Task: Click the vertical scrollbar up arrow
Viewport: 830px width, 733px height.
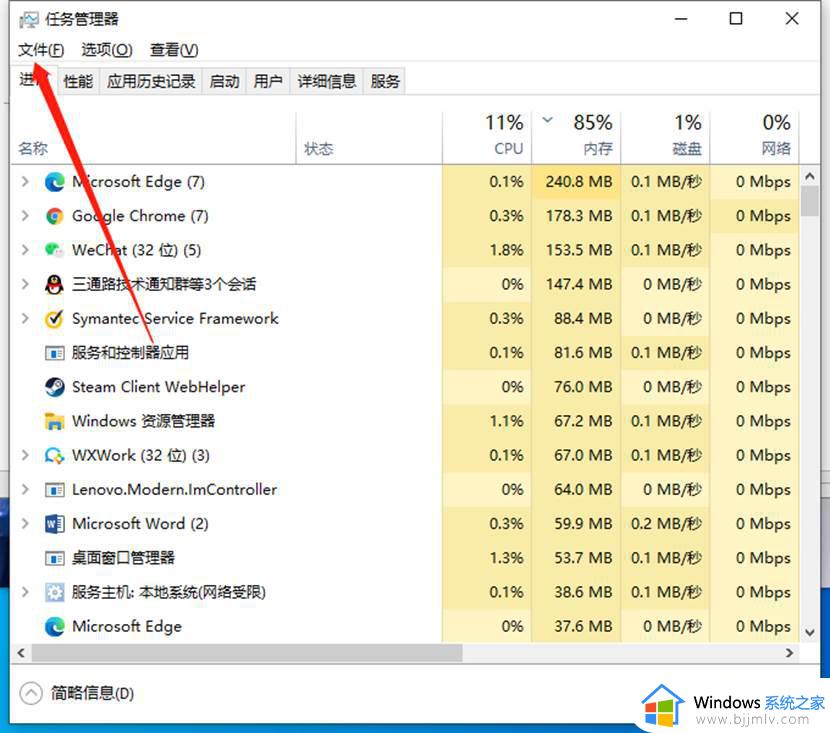Action: click(x=810, y=176)
